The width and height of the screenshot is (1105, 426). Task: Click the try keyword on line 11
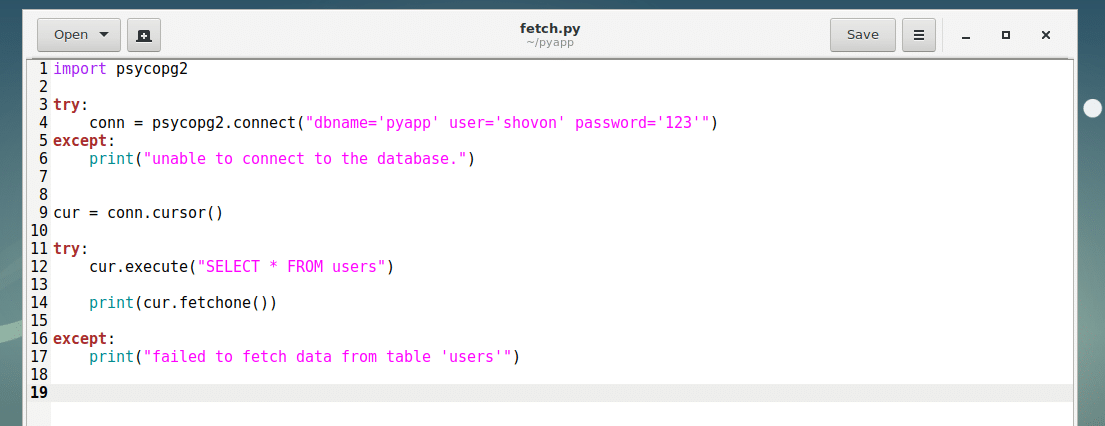pos(67,249)
